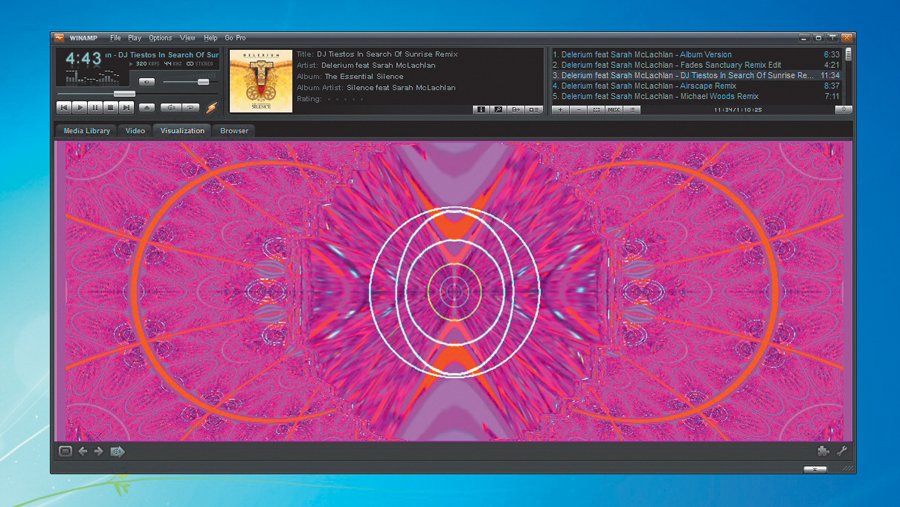The image size is (900, 507).
Task: Open visualization settings wrench icon
Action: [x=842, y=451]
